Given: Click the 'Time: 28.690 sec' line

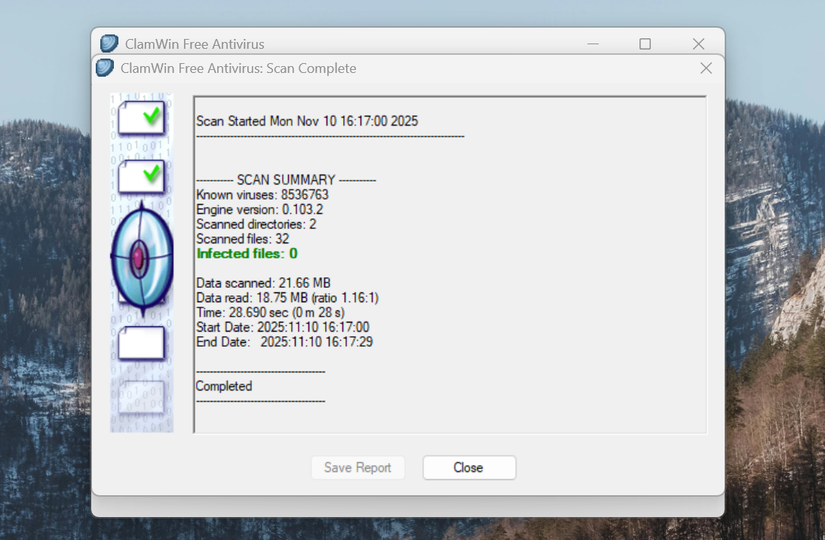Looking at the screenshot, I should tap(270, 313).
